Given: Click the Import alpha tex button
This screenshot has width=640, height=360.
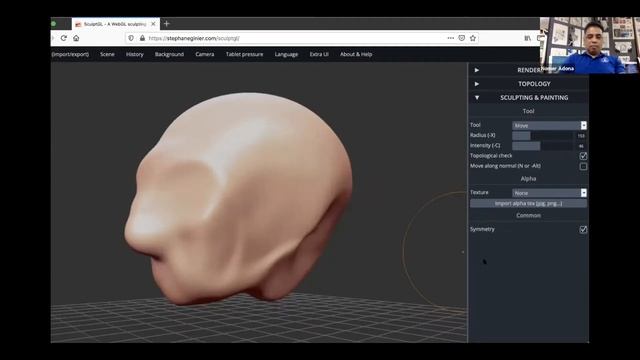Looking at the screenshot, I should point(528,203).
